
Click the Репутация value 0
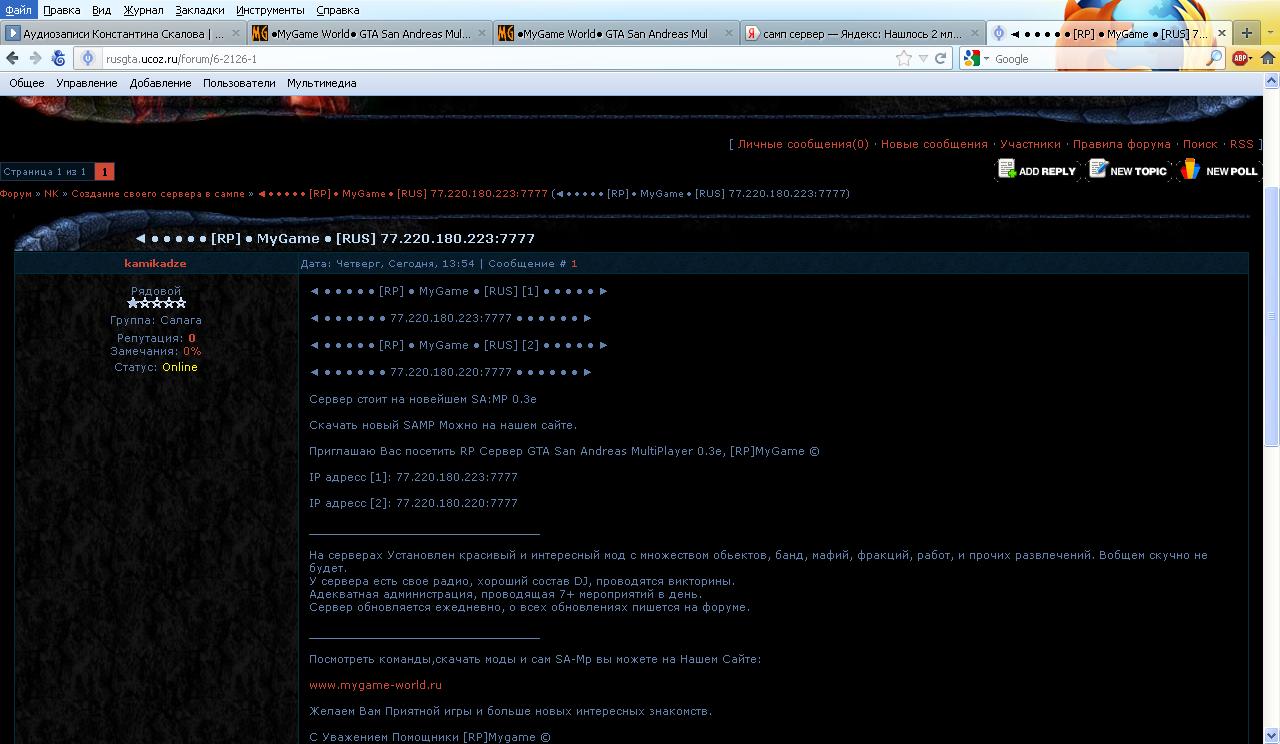[192, 338]
